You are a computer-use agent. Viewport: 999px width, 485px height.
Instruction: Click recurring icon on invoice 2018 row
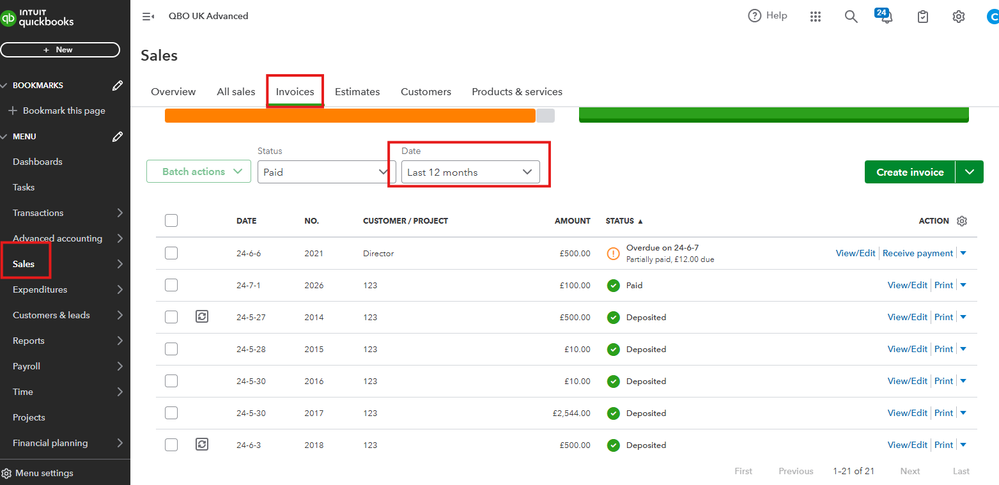(202, 444)
